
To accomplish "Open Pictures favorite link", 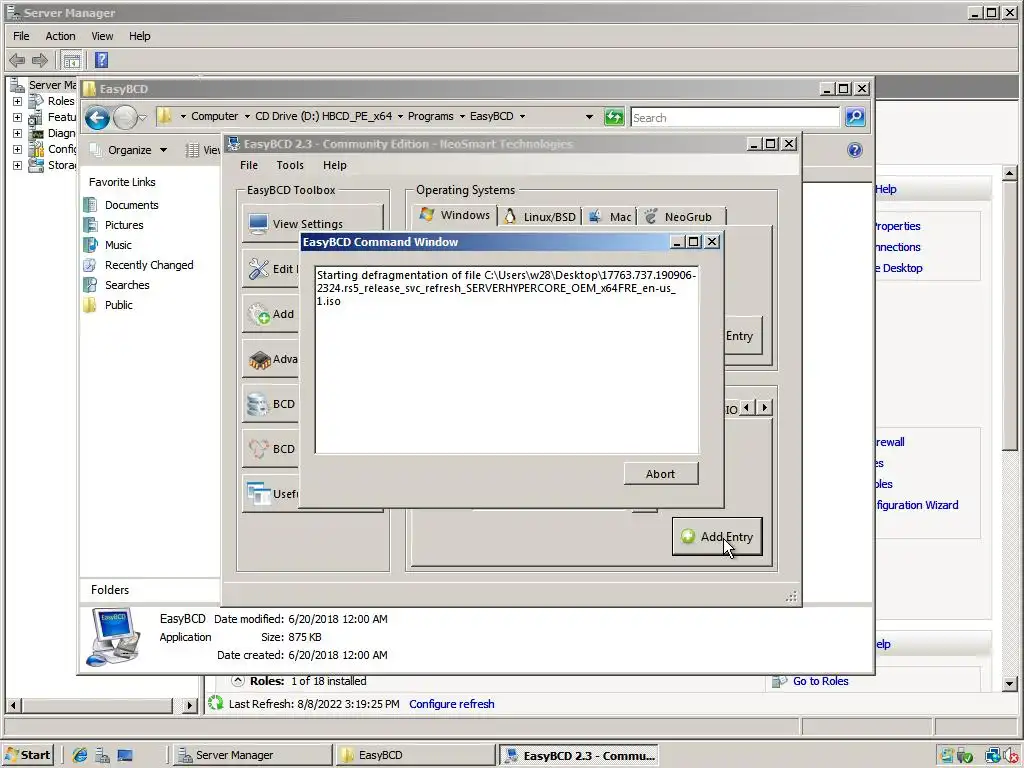I will tap(124, 225).
